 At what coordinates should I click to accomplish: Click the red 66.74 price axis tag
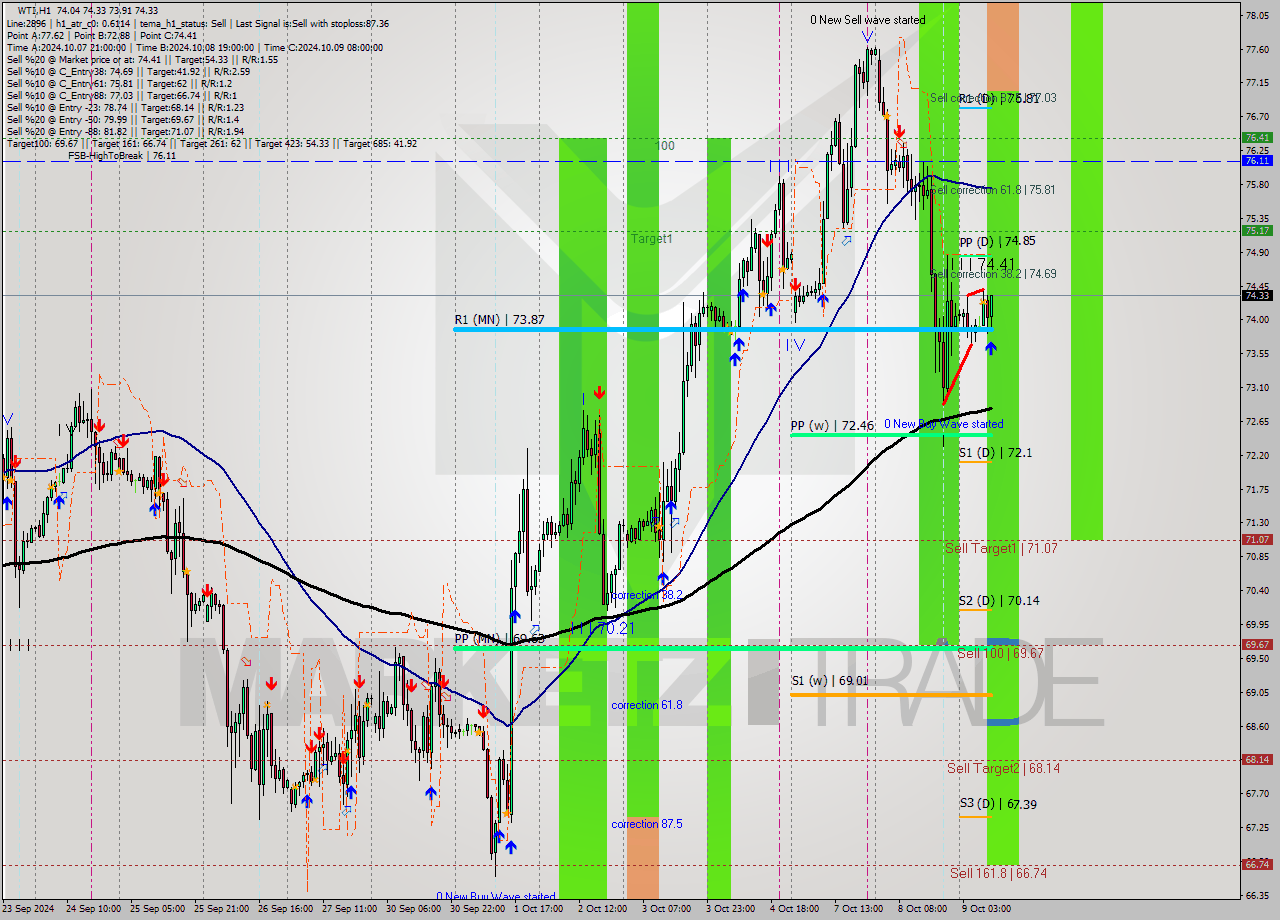[x=1257, y=864]
